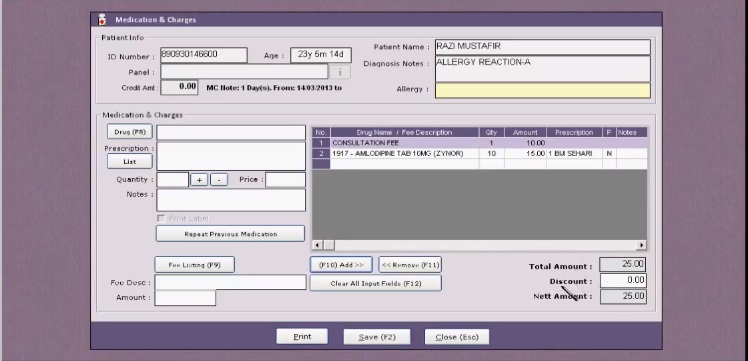
Task: Click the Amount column header
Action: click(525, 133)
